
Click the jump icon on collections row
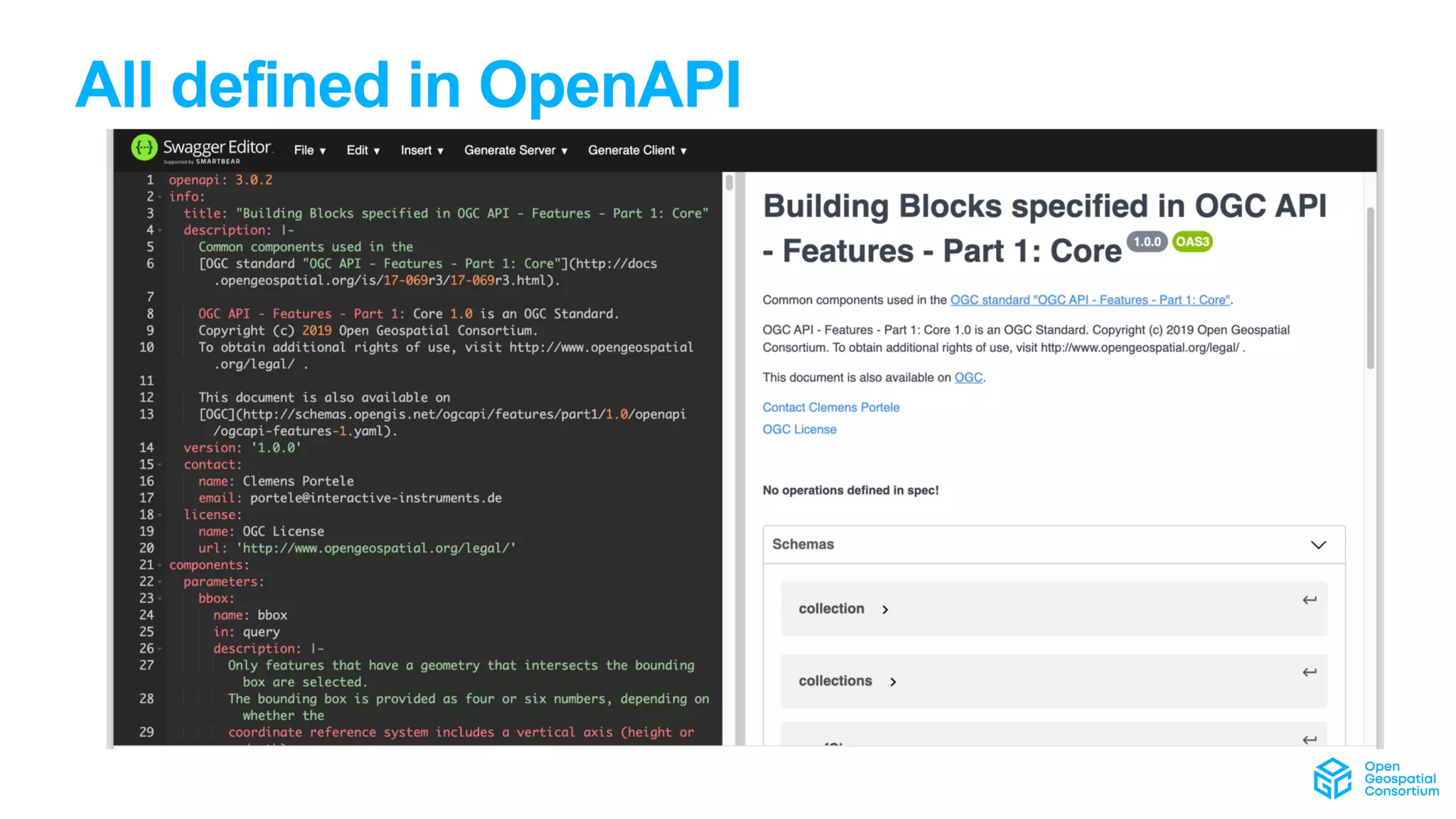coord(1310,672)
